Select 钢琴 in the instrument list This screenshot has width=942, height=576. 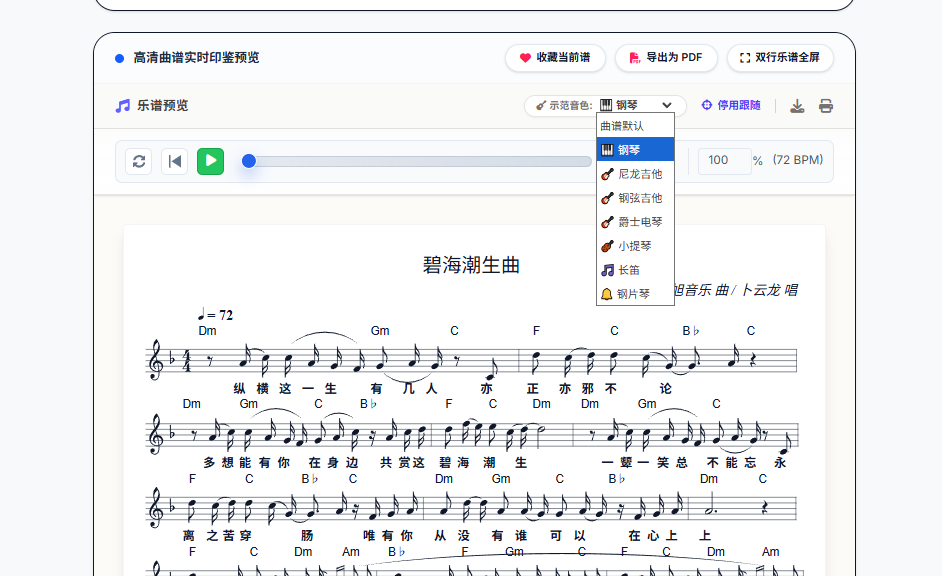[635, 150]
